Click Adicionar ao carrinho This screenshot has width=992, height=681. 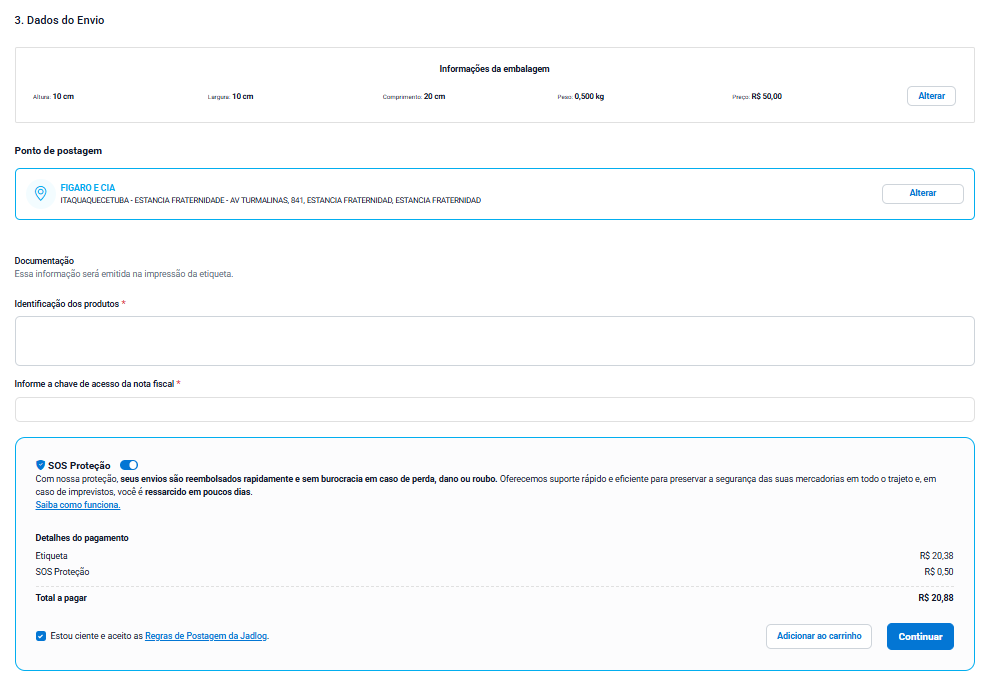coord(818,636)
